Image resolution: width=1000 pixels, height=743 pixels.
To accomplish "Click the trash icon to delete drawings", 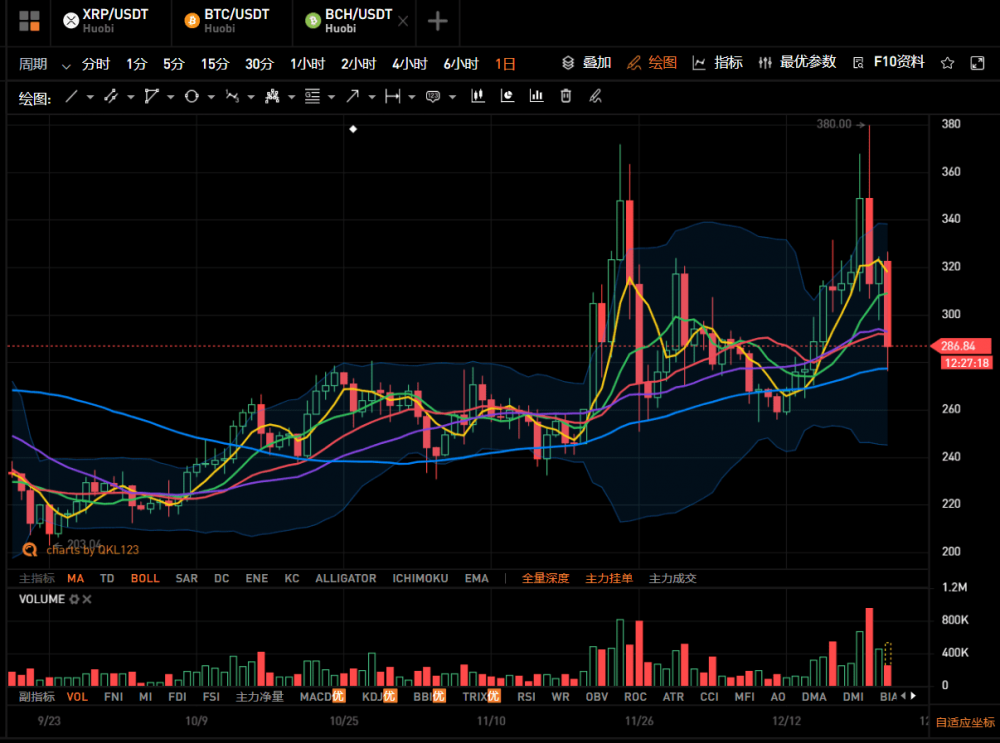I will [564, 96].
